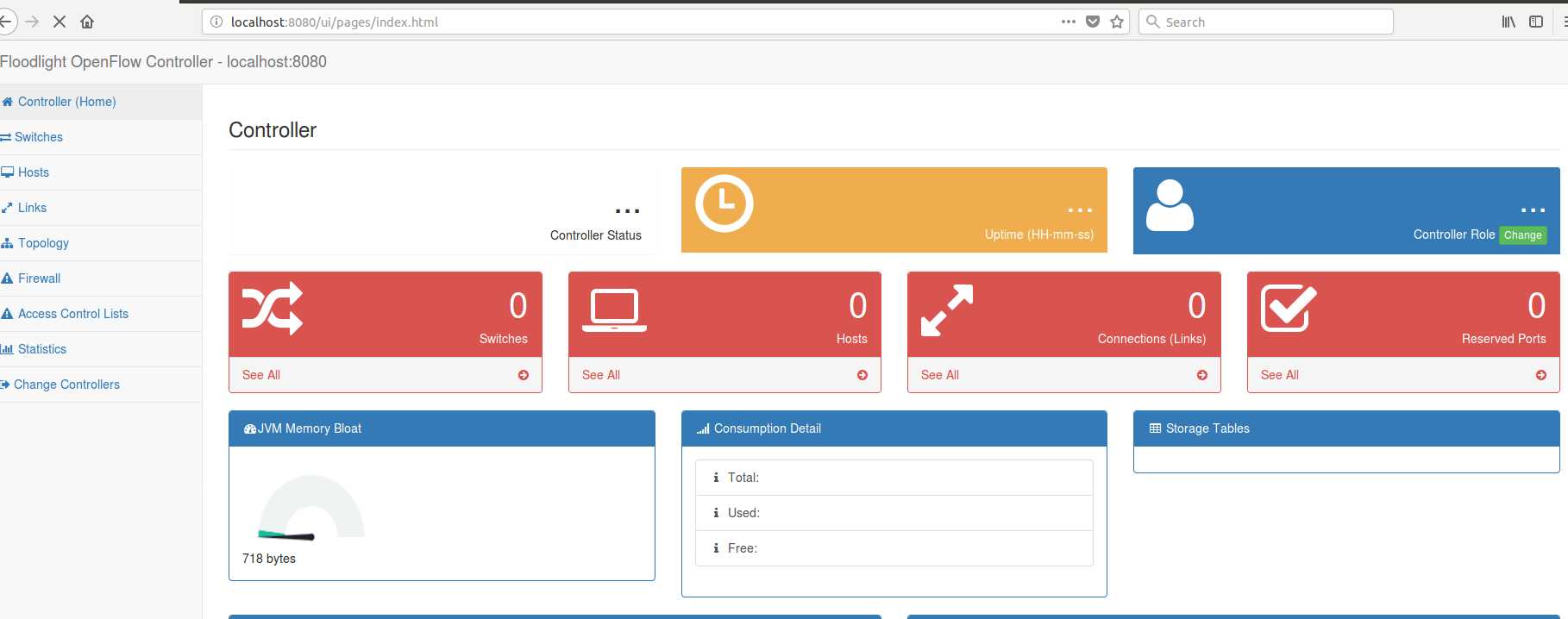Click the JVM Memory Bloat panel header
Screen dimensions: 1568x619
[x=442, y=428]
